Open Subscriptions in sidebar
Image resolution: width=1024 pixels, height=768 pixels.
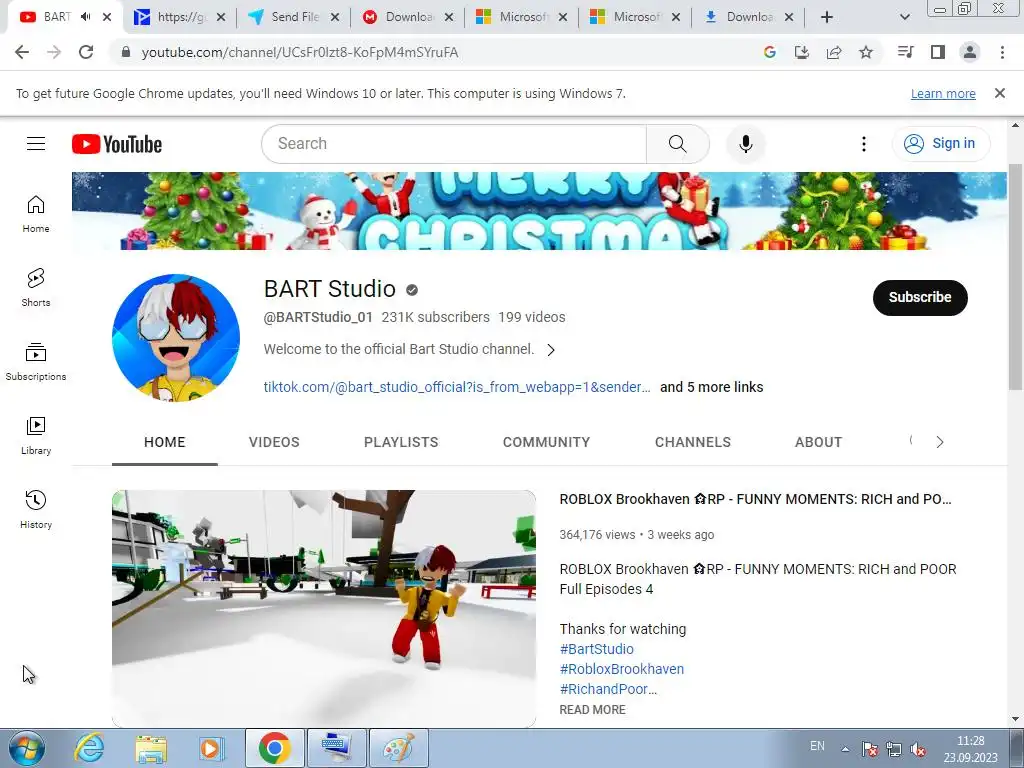tap(36, 361)
